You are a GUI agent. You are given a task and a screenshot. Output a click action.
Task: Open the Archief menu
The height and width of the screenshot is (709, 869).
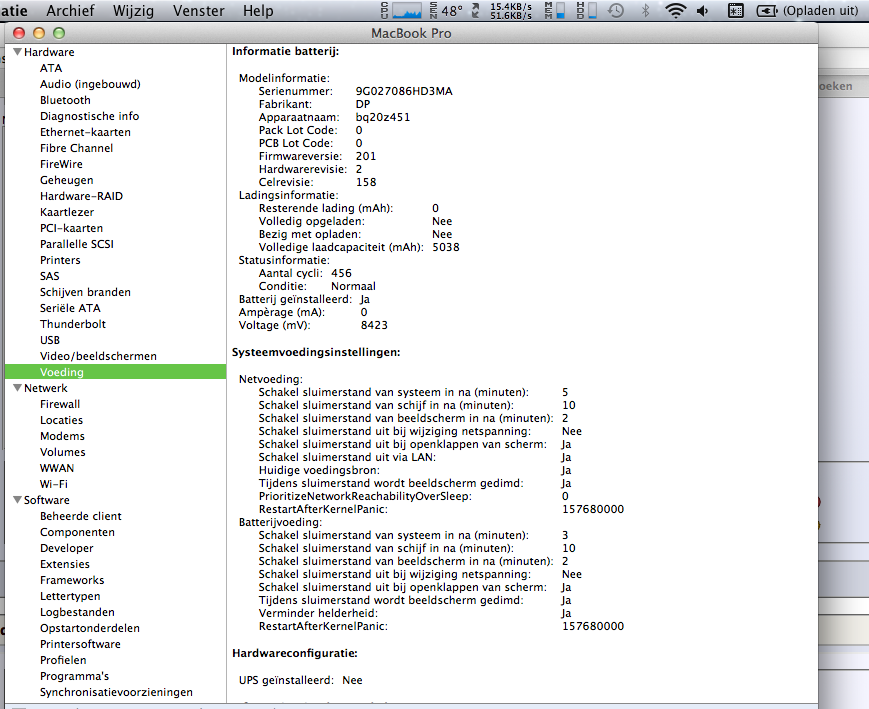pos(70,11)
